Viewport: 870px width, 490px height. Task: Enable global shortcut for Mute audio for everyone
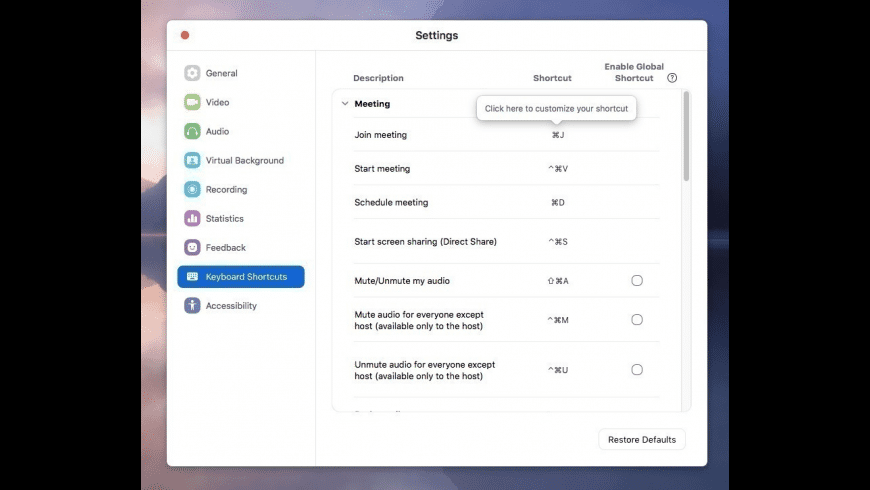pos(637,320)
